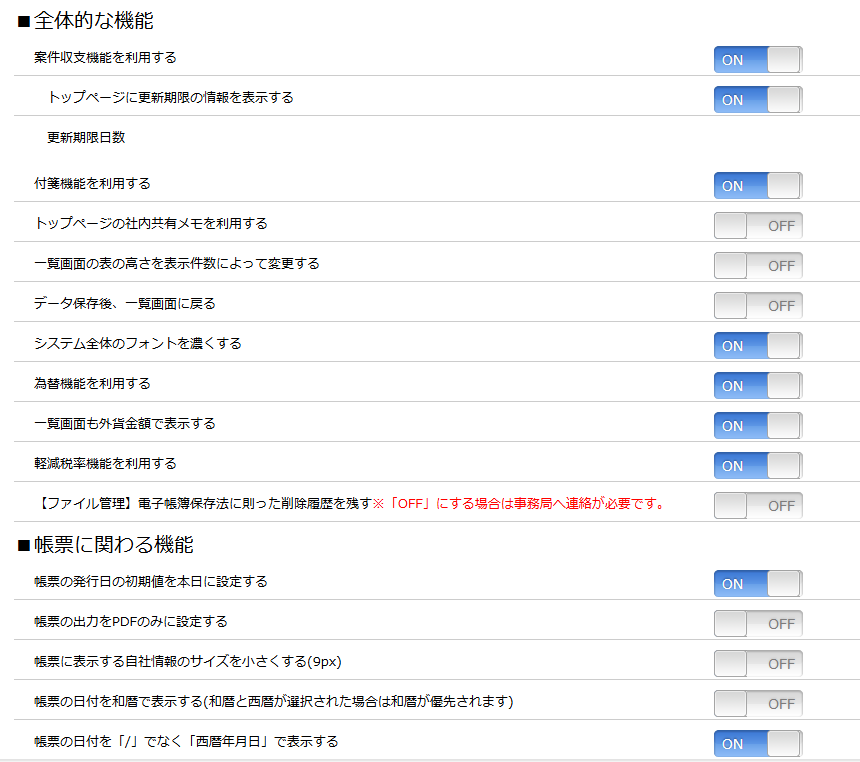Turn on 一覧画面の表の高さ toggle
The width and height of the screenshot is (860, 762).
[757, 266]
